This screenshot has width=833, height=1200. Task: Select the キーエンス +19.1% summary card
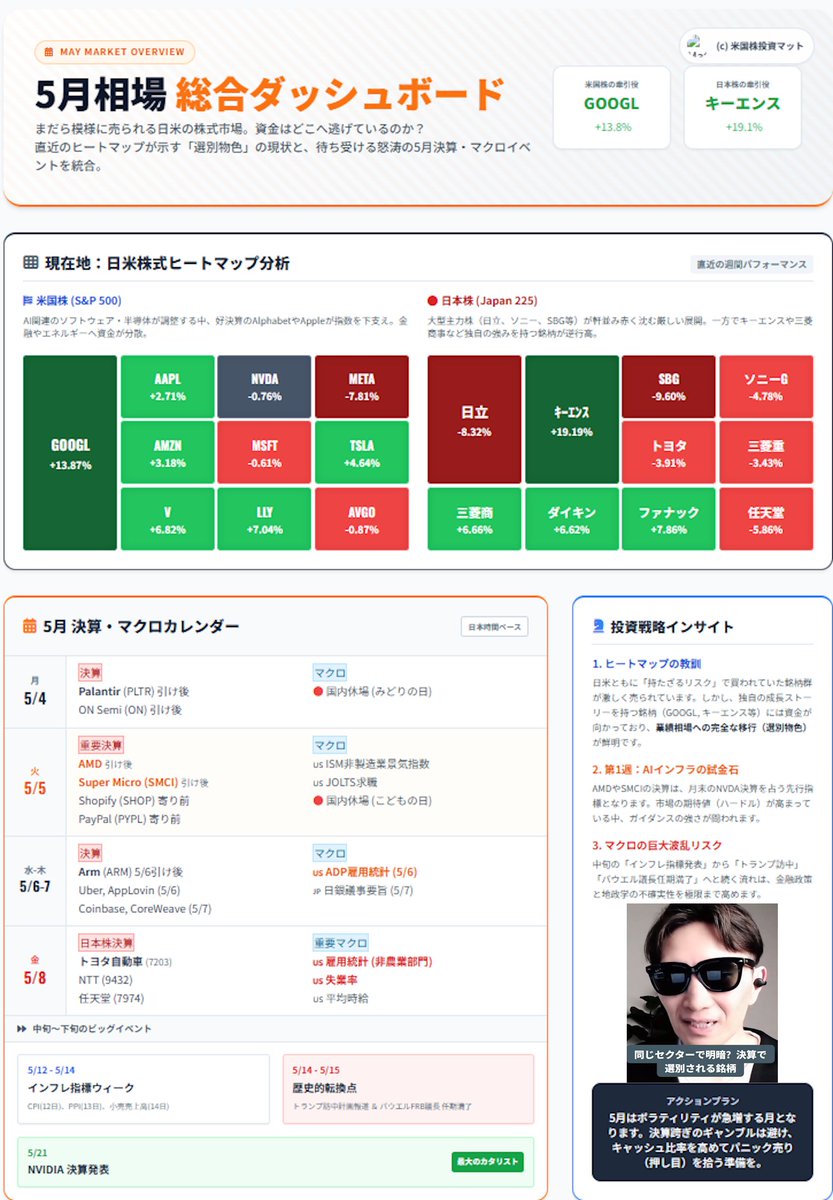pos(742,107)
